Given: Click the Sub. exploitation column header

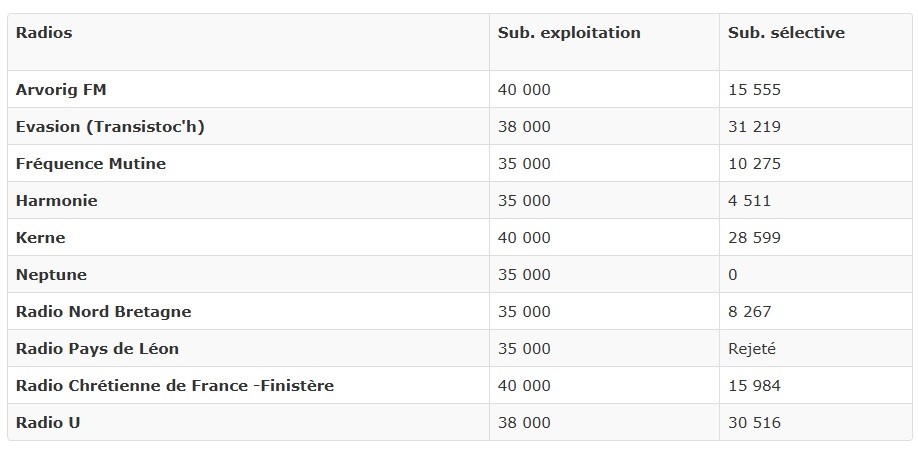Looking at the screenshot, I should tap(569, 33).
